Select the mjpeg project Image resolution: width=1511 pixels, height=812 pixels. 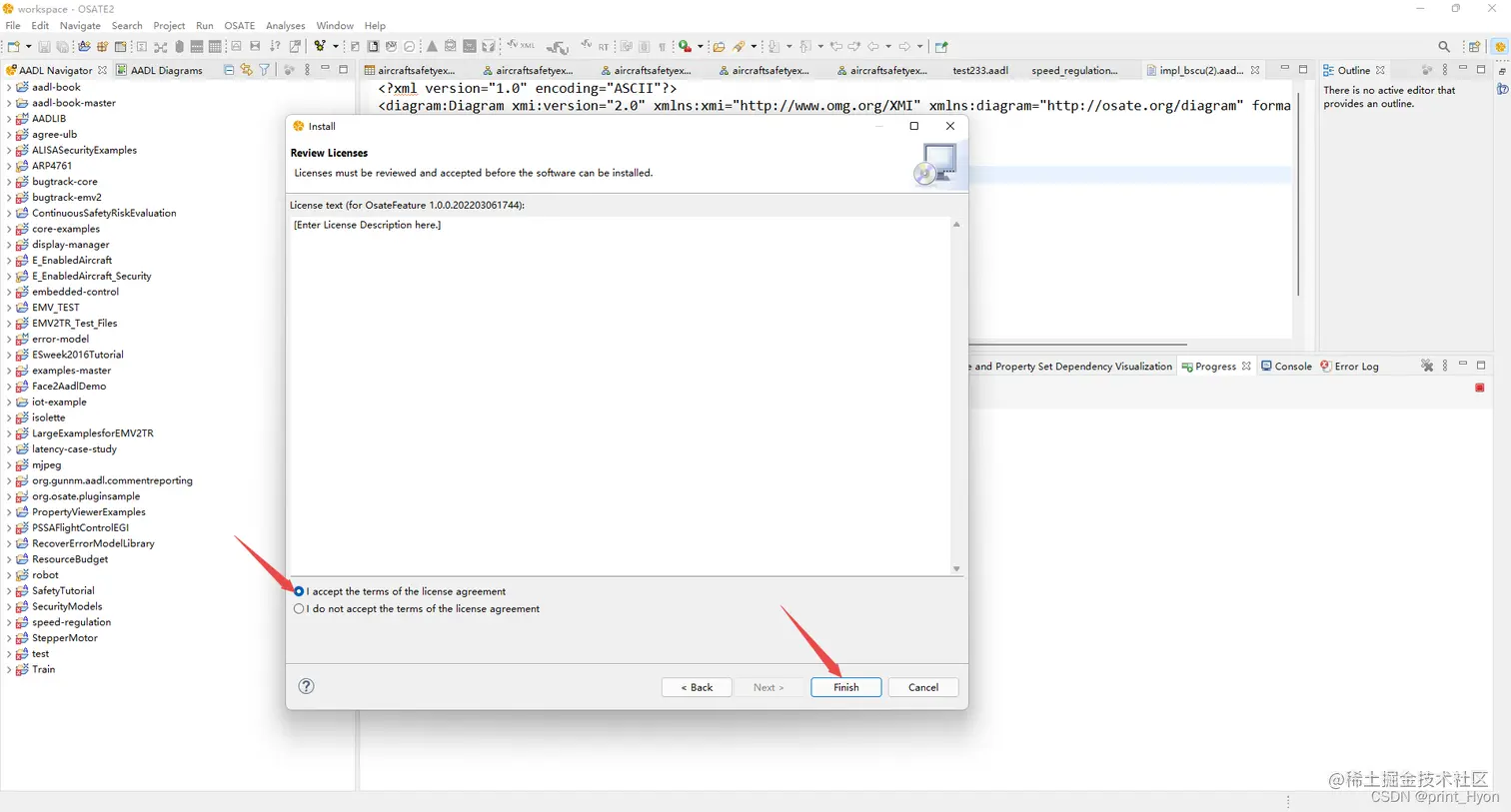[x=46, y=464]
